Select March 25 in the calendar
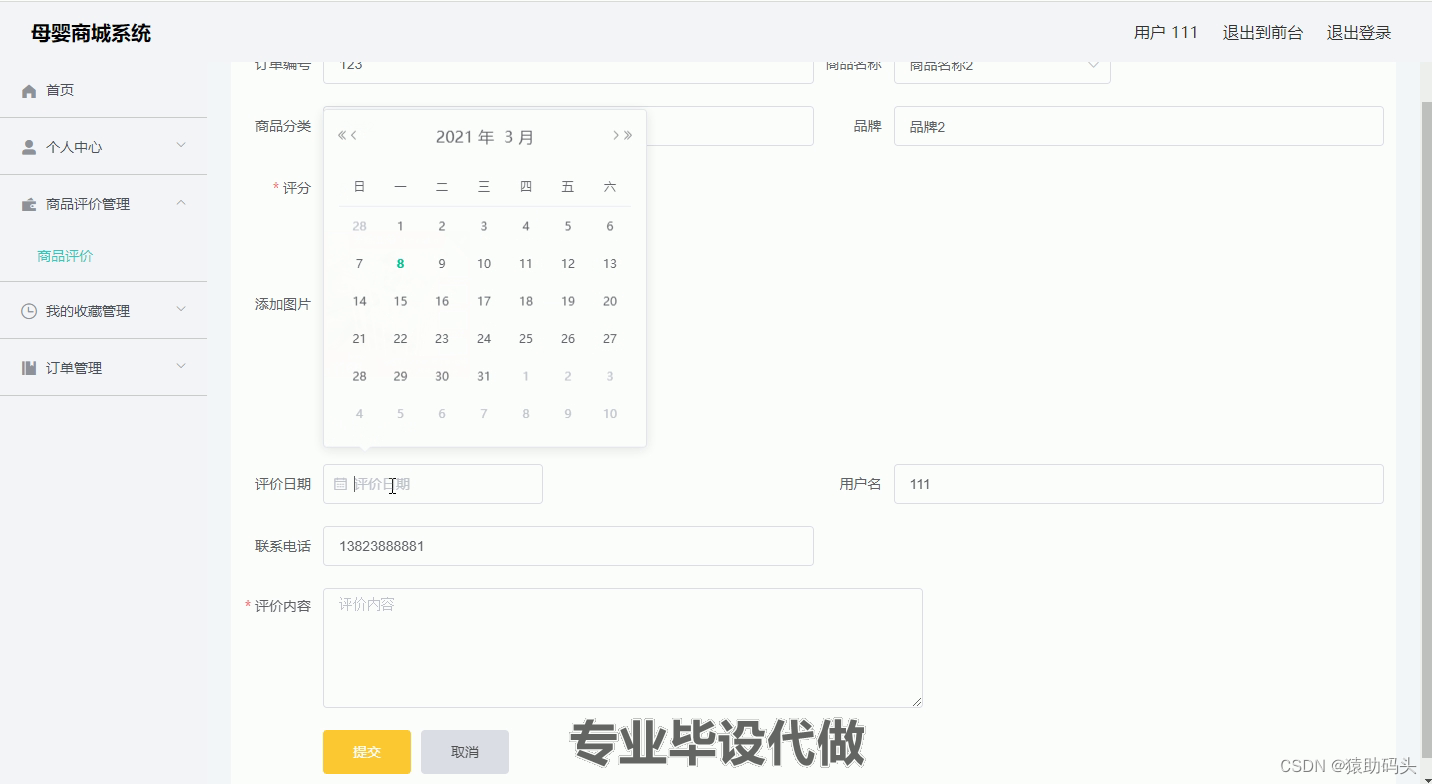 click(526, 339)
